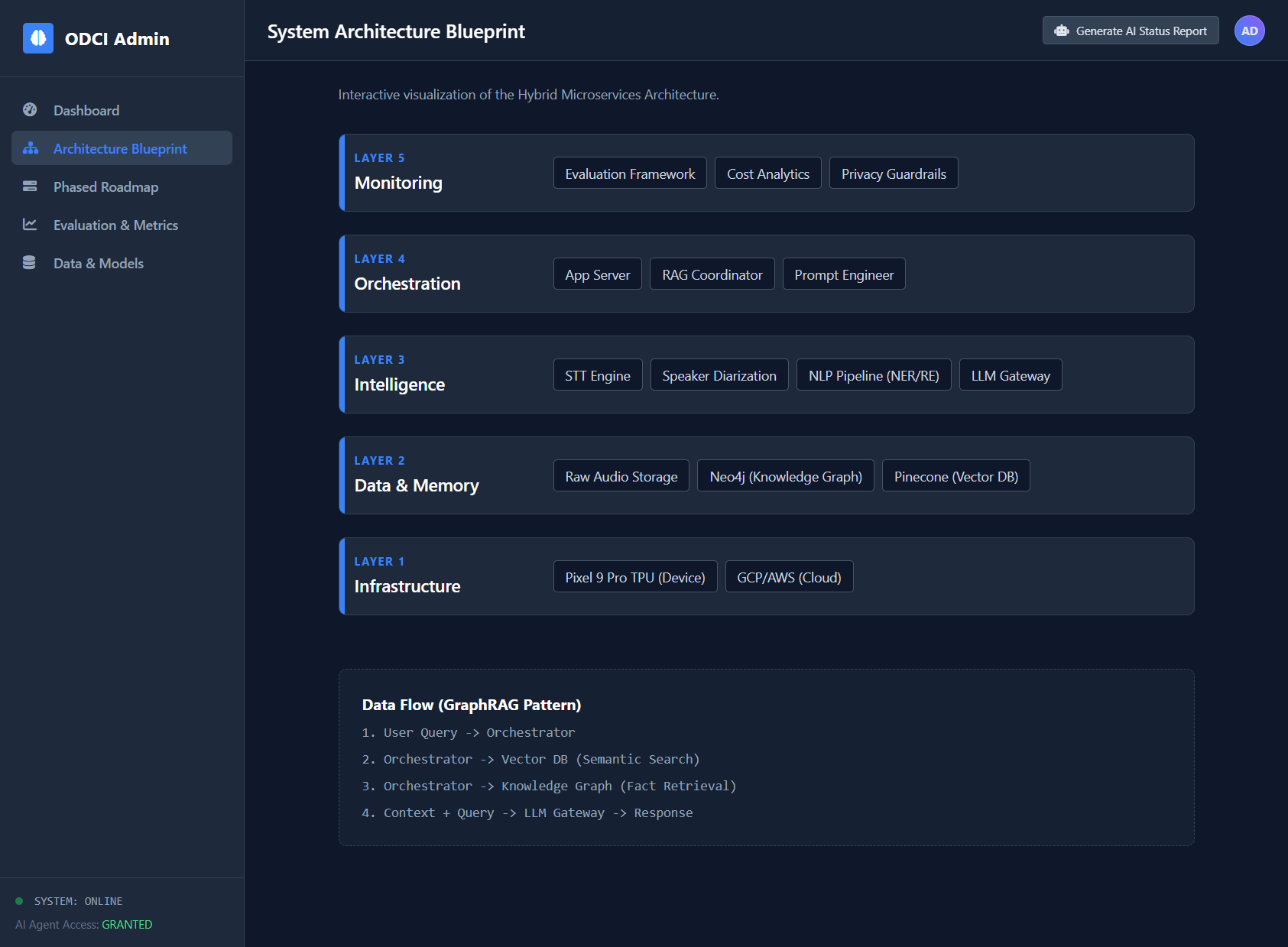Select the RAG Coordinator chip
Screen dimensions: 1288x947
coord(712,274)
